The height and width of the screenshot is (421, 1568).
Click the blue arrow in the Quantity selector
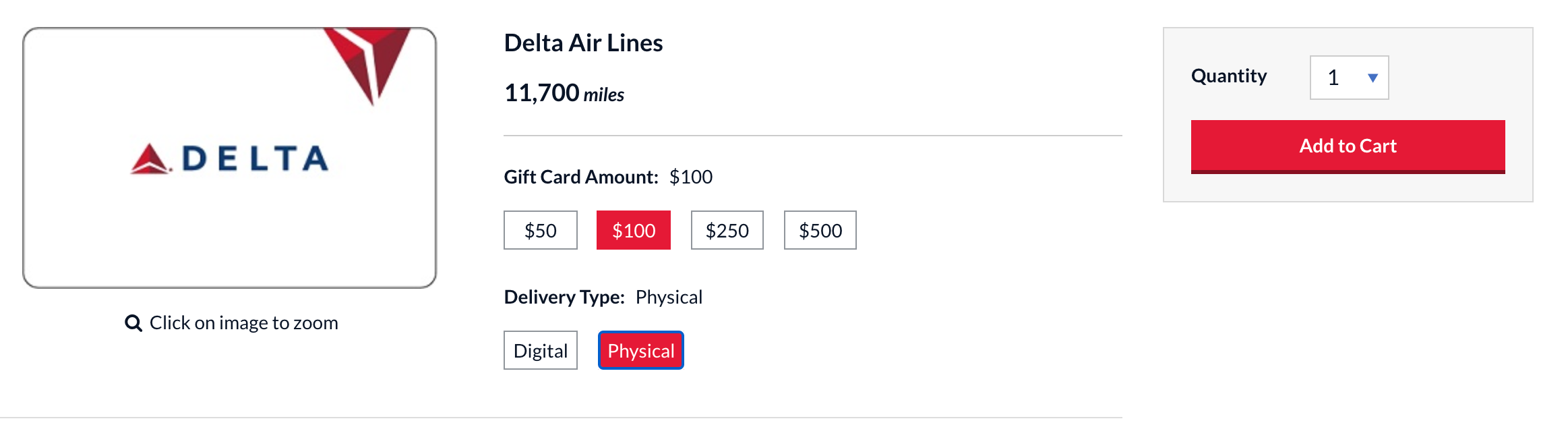coord(1373,78)
